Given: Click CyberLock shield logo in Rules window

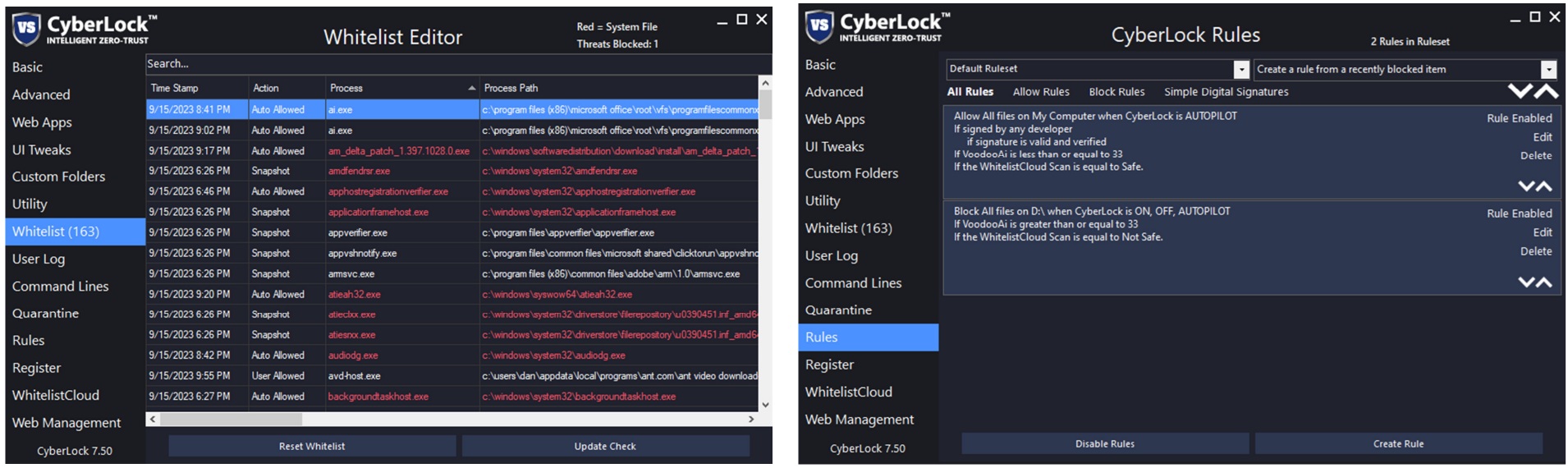Looking at the screenshot, I should [819, 25].
